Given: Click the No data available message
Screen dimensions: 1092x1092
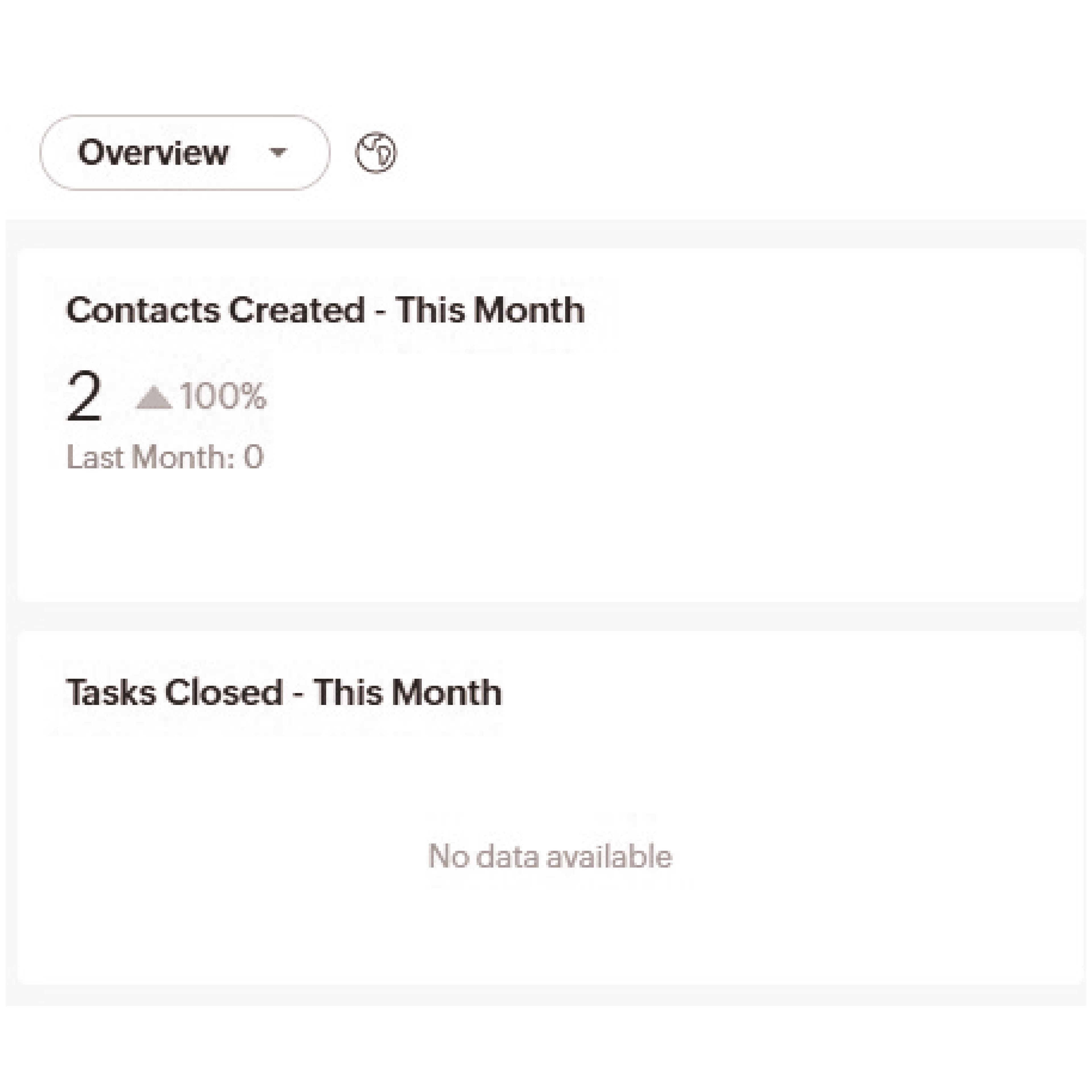Looking at the screenshot, I should (550, 856).
